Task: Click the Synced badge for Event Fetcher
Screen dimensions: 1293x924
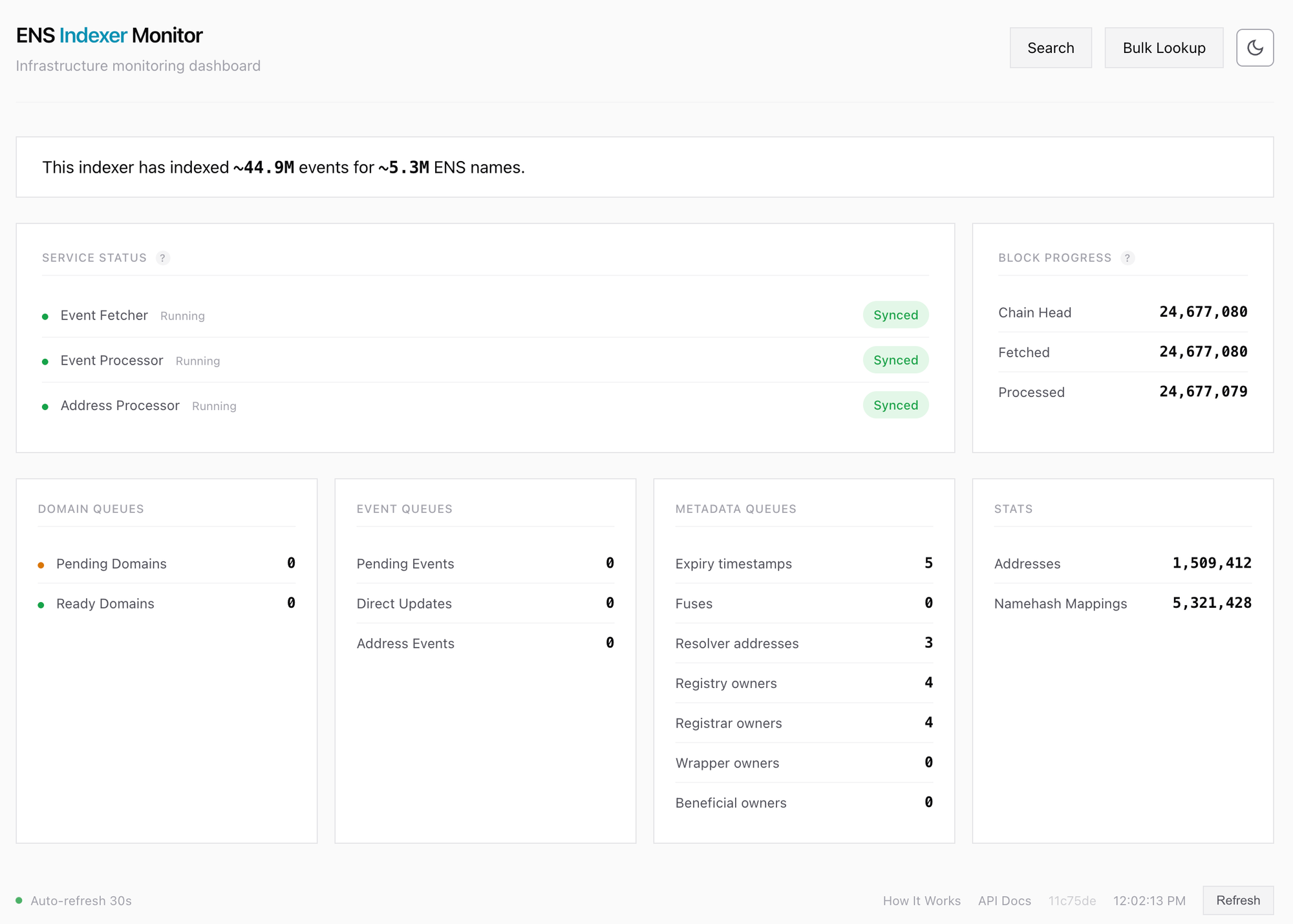Action: (895, 315)
